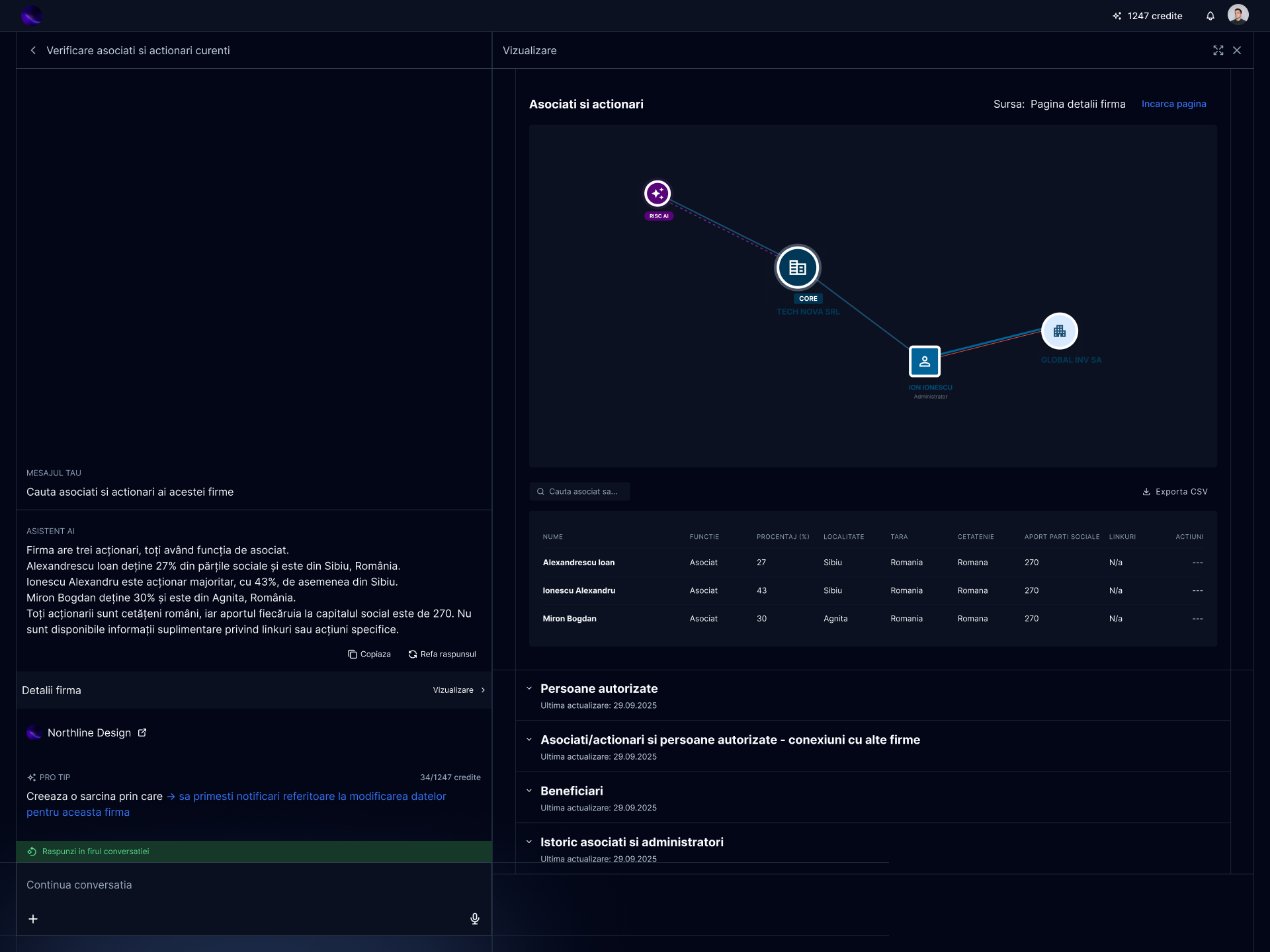Click the search magnifier icon
This screenshot has width=1270, height=952.
540,492
